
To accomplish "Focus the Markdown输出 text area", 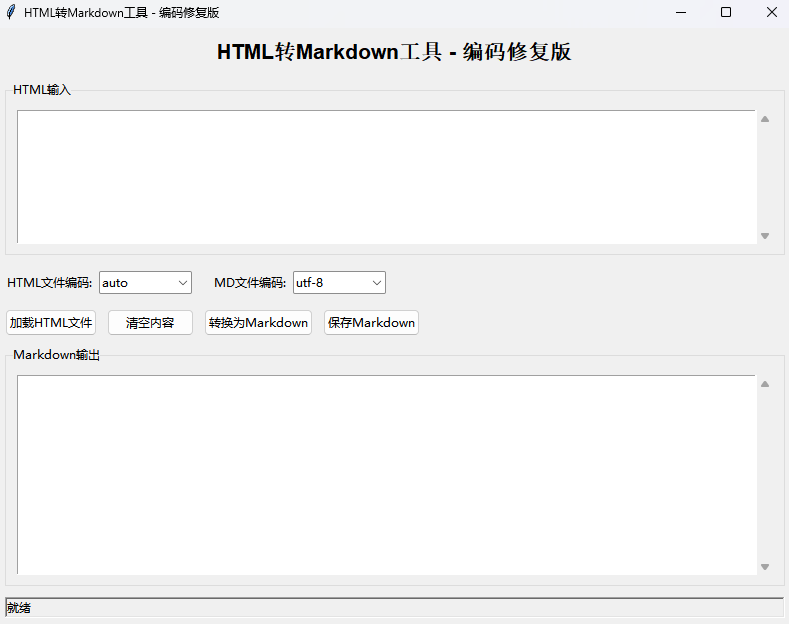I will (386, 475).
